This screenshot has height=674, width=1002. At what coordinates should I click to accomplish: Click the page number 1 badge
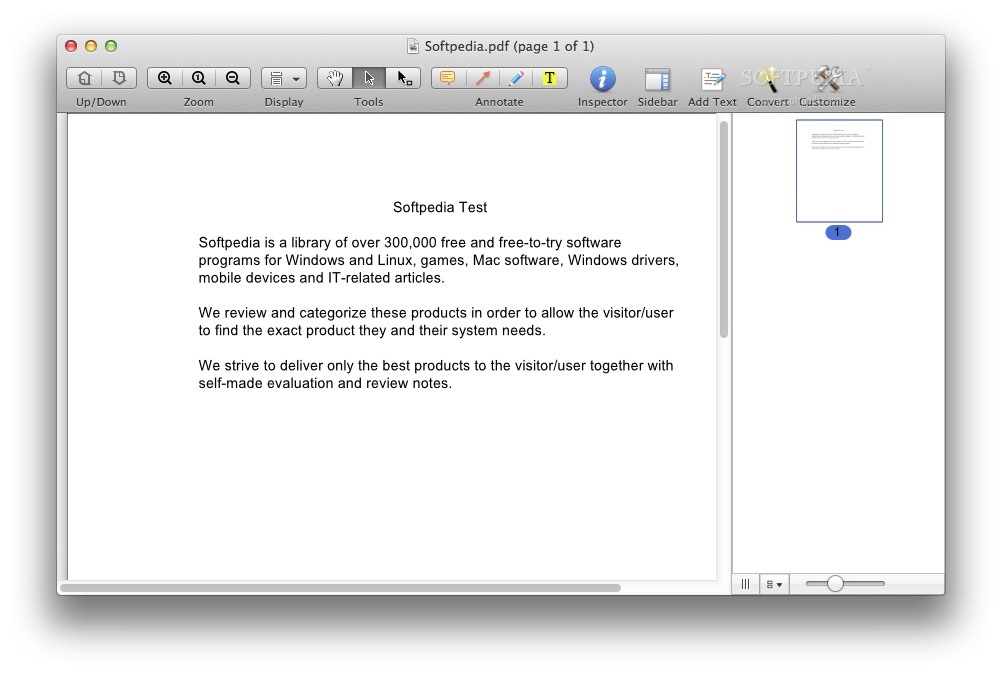[x=838, y=233]
